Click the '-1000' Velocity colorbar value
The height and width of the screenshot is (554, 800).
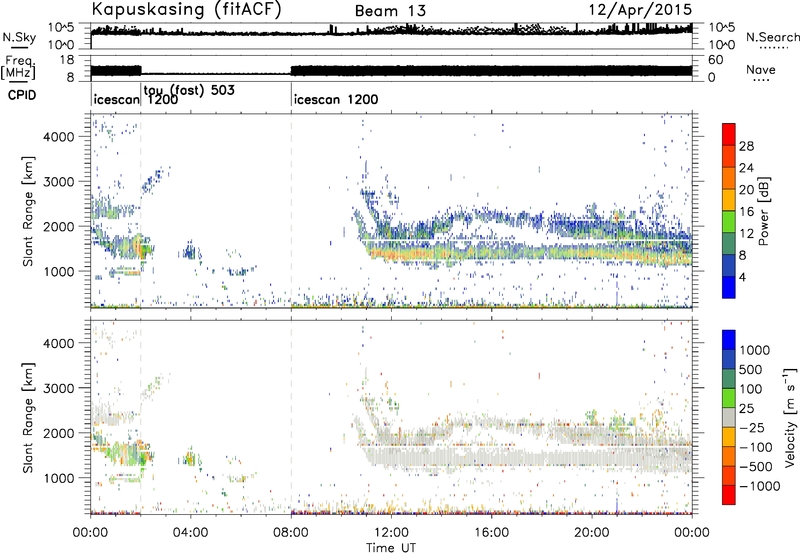tap(759, 486)
